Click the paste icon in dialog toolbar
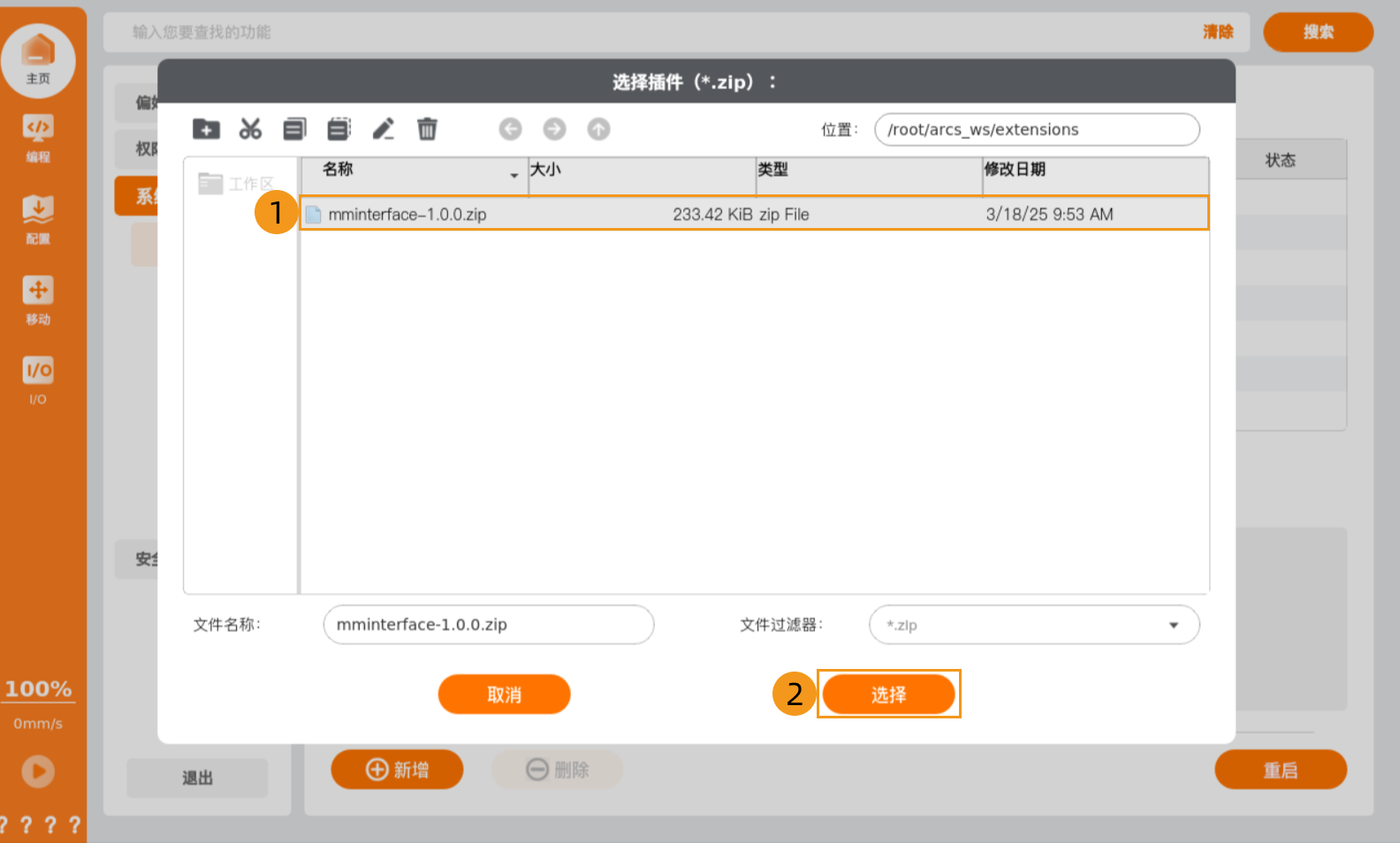This screenshot has height=843, width=1400. (x=339, y=129)
